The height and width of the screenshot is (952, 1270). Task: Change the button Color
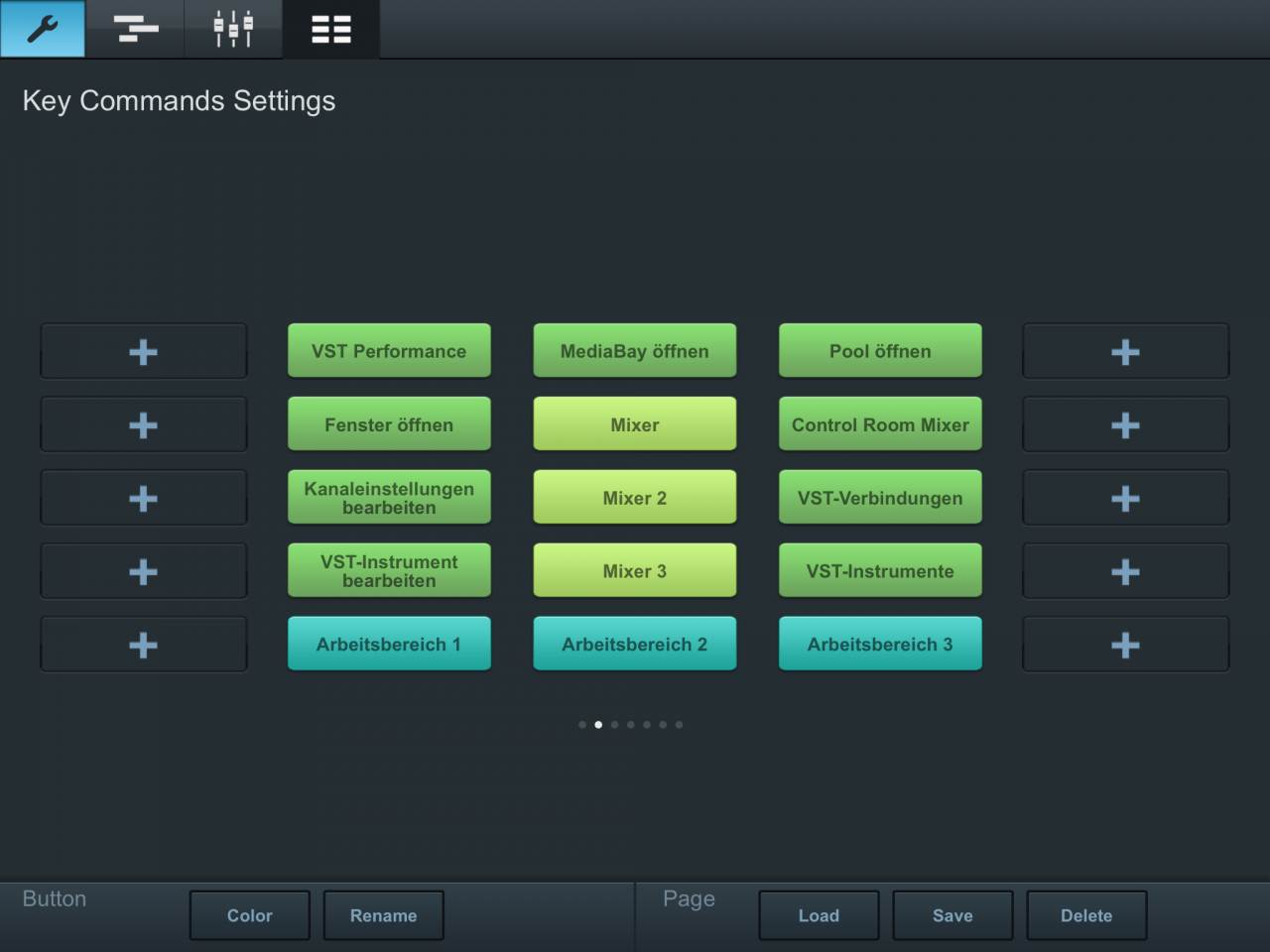click(250, 915)
